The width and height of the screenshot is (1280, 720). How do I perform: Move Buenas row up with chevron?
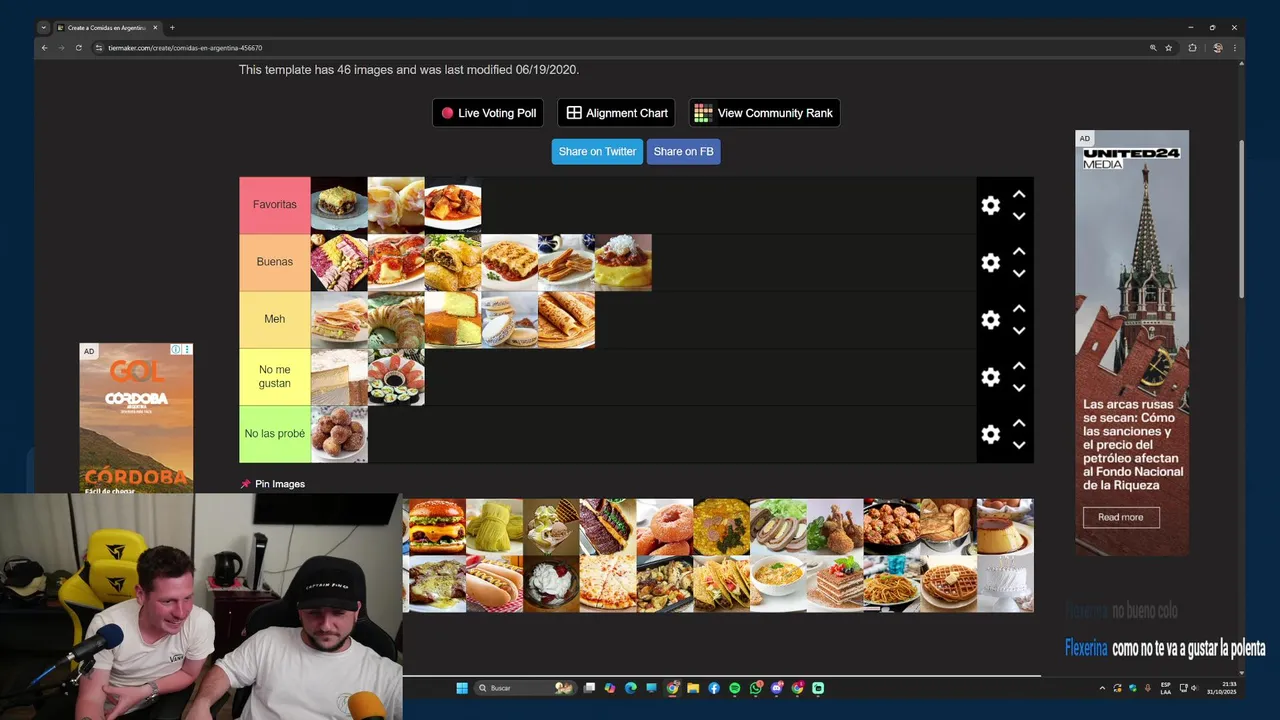(x=1019, y=251)
